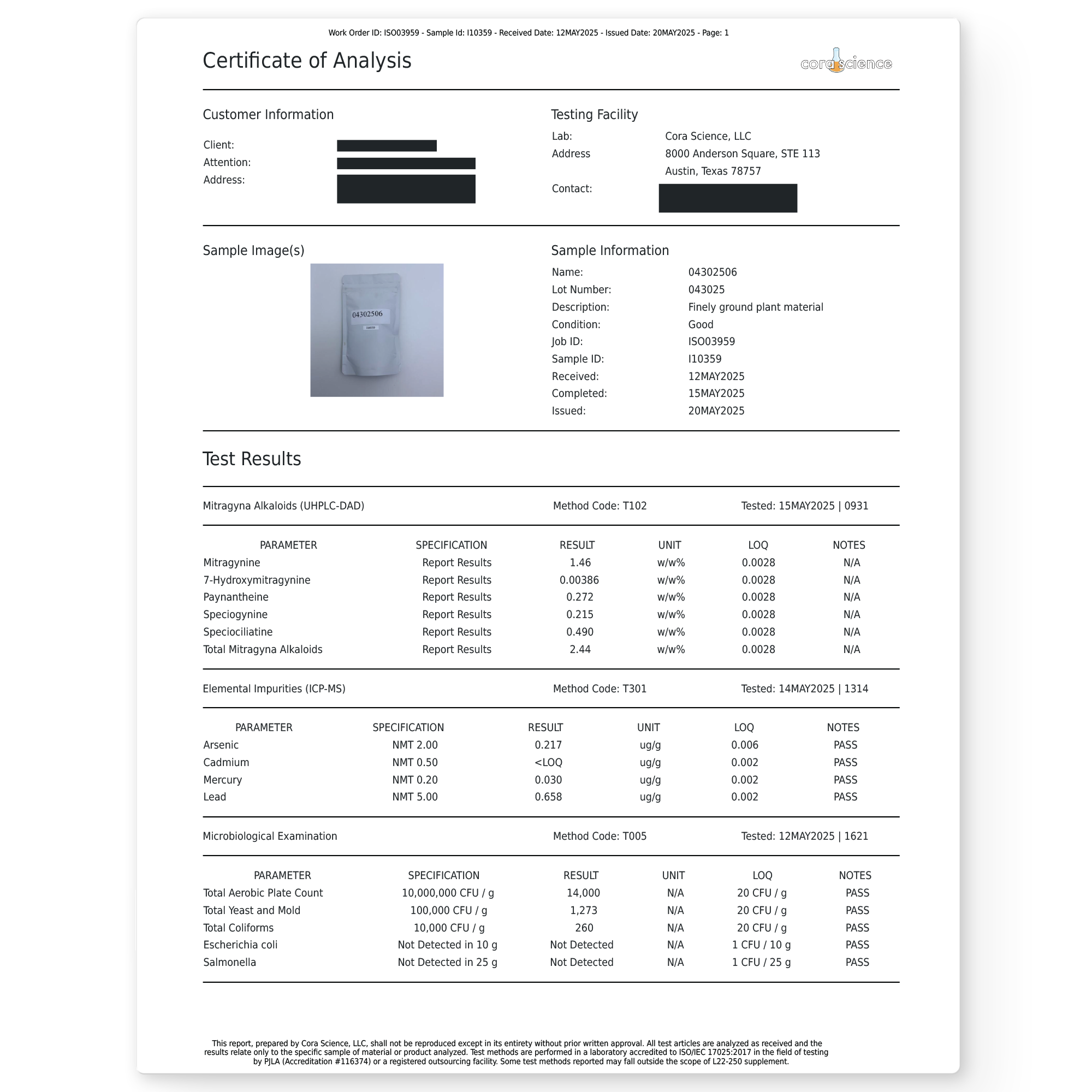The width and height of the screenshot is (1092, 1092).
Task: Click the Mitragynine result value 1.46
Action: click(x=580, y=563)
